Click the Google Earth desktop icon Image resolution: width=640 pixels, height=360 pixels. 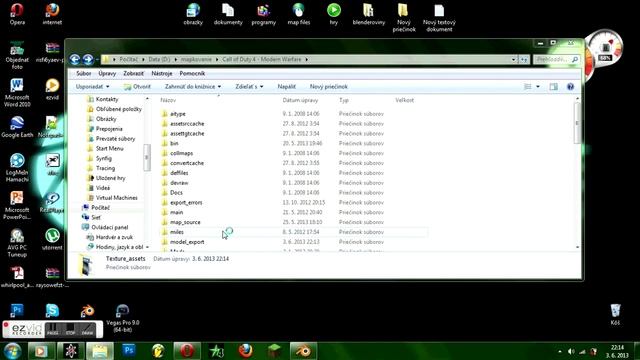(x=17, y=127)
